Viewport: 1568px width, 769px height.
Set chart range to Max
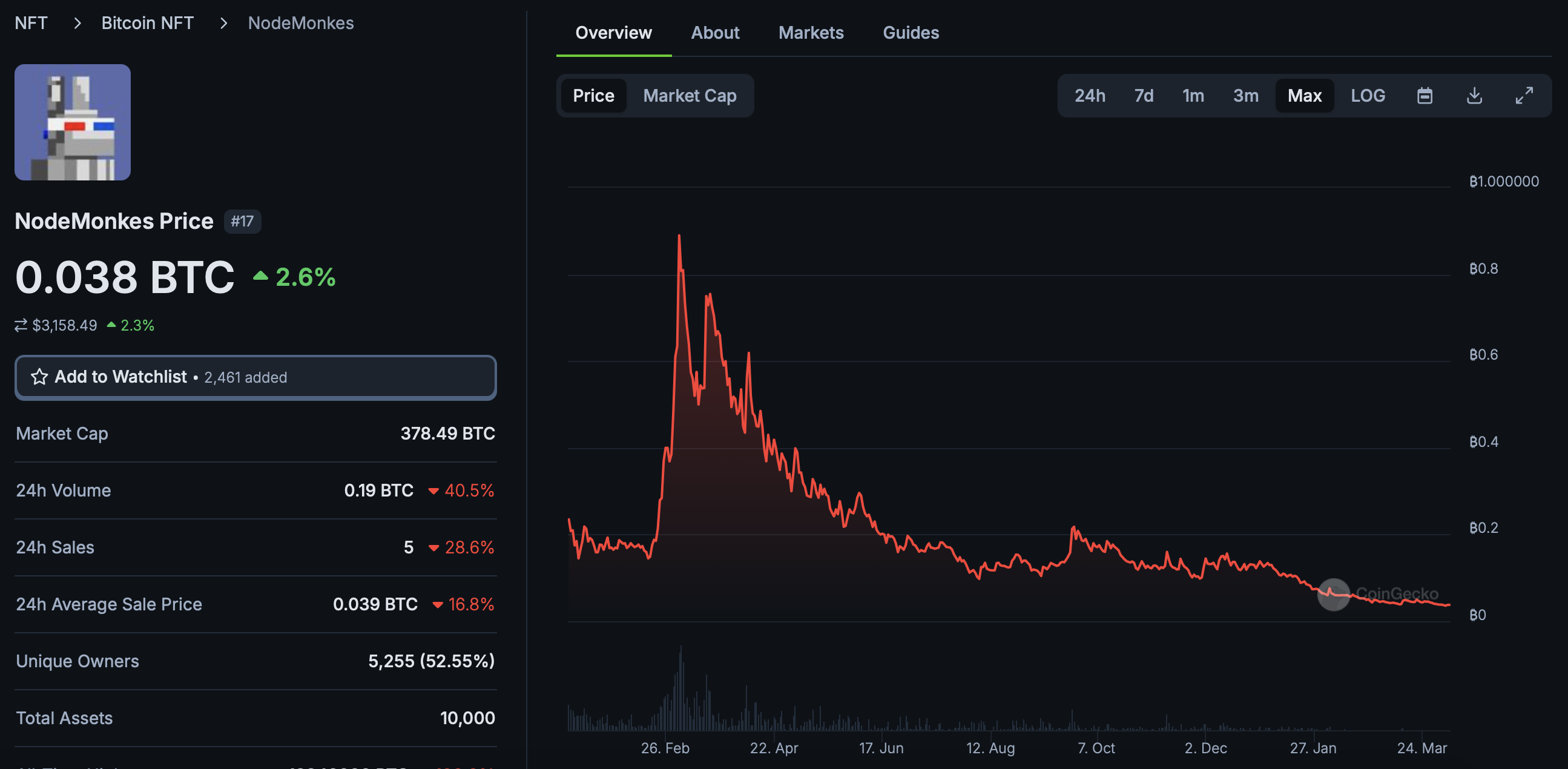point(1305,96)
